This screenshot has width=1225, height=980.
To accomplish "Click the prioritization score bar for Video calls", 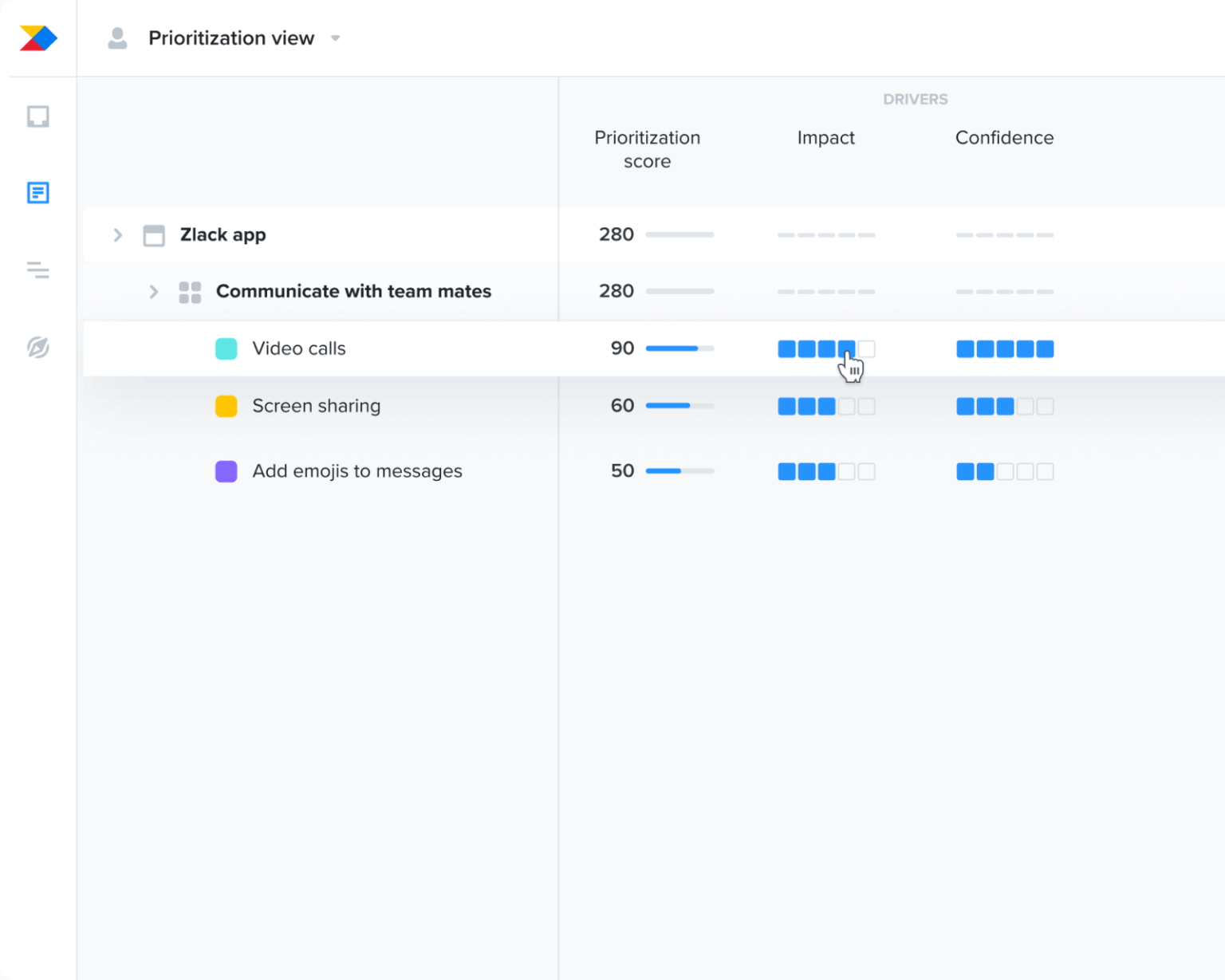I will (x=679, y=348).
